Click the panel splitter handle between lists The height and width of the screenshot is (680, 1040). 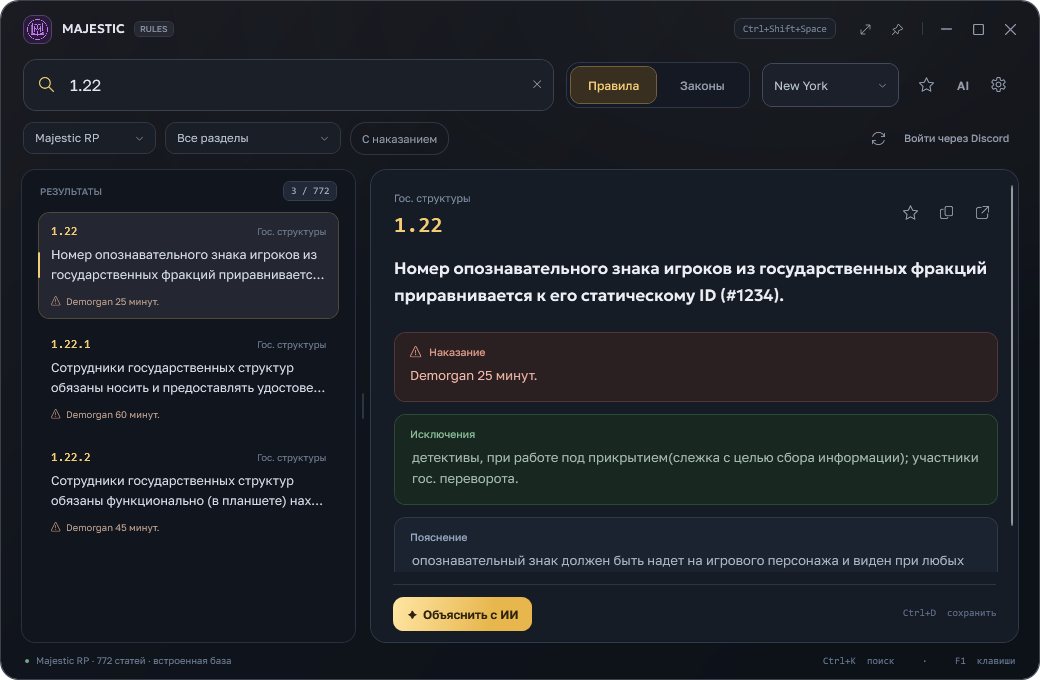pos(363,406)
